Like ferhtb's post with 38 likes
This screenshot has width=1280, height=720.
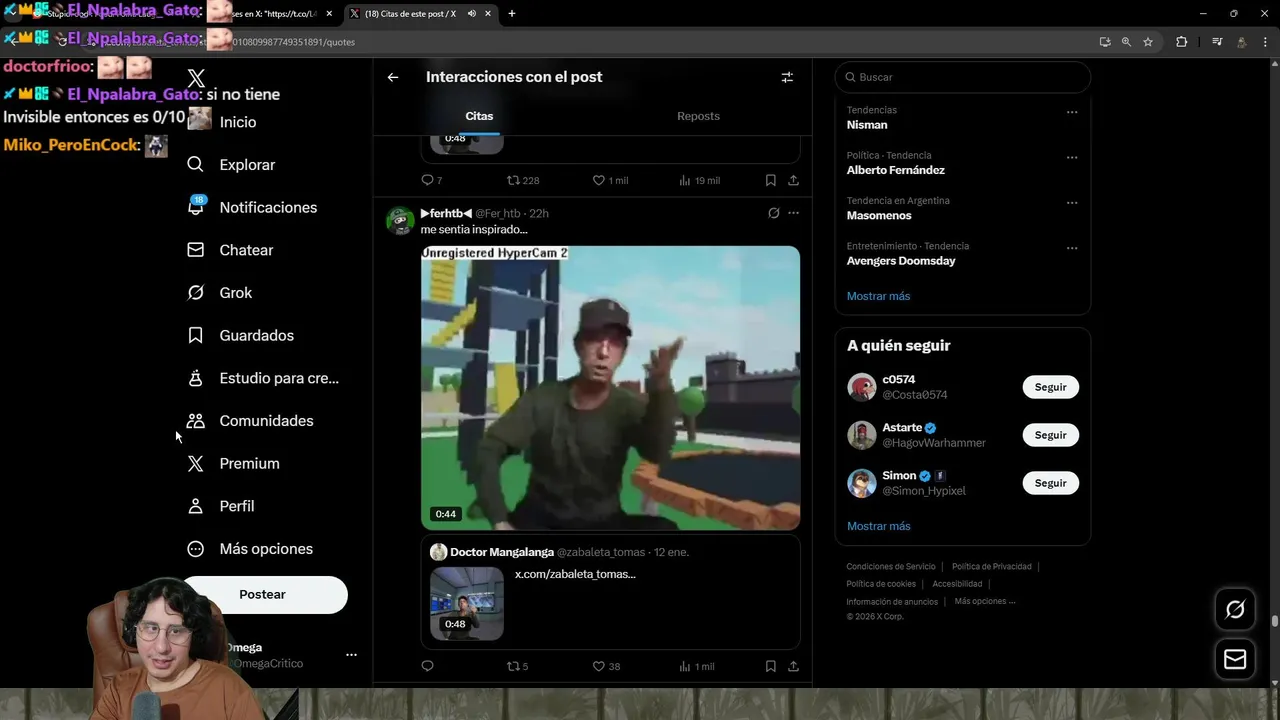[x=606, y=666]
